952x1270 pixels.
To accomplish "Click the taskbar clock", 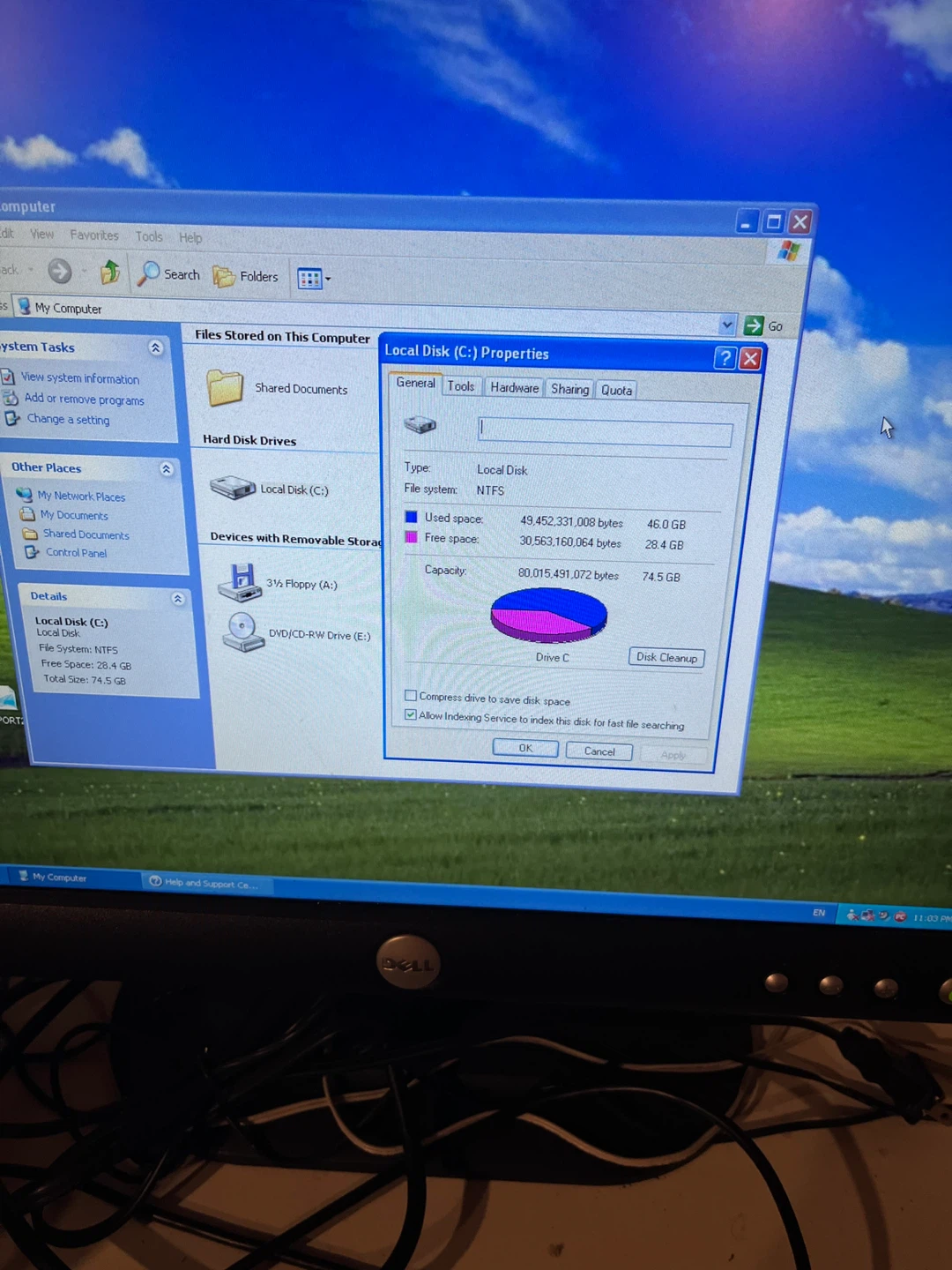I will coord(932,918).
